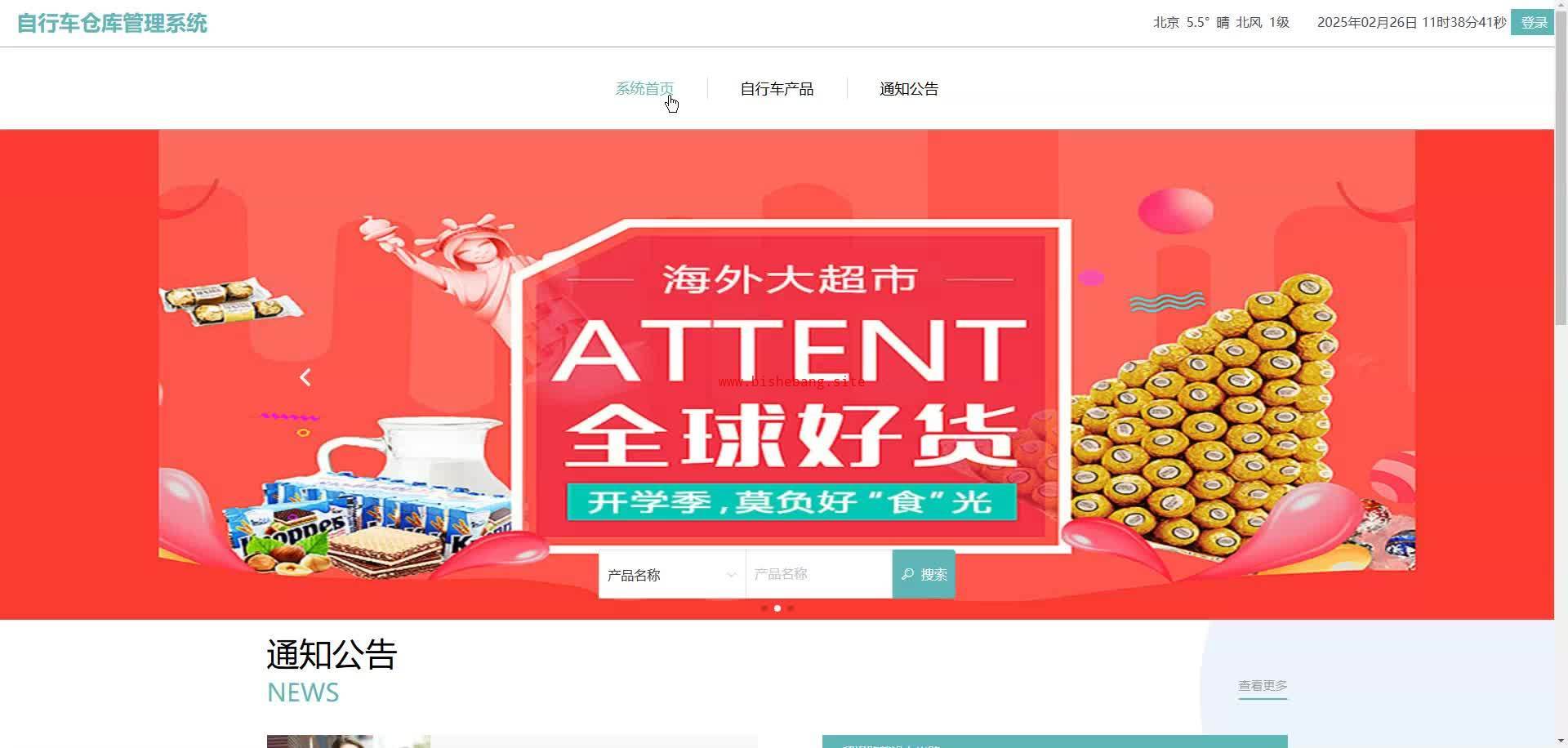
Task: Click the chevron arrow in the 产品名称 selector
Action: pyautogui.click(x=731, y=575)
